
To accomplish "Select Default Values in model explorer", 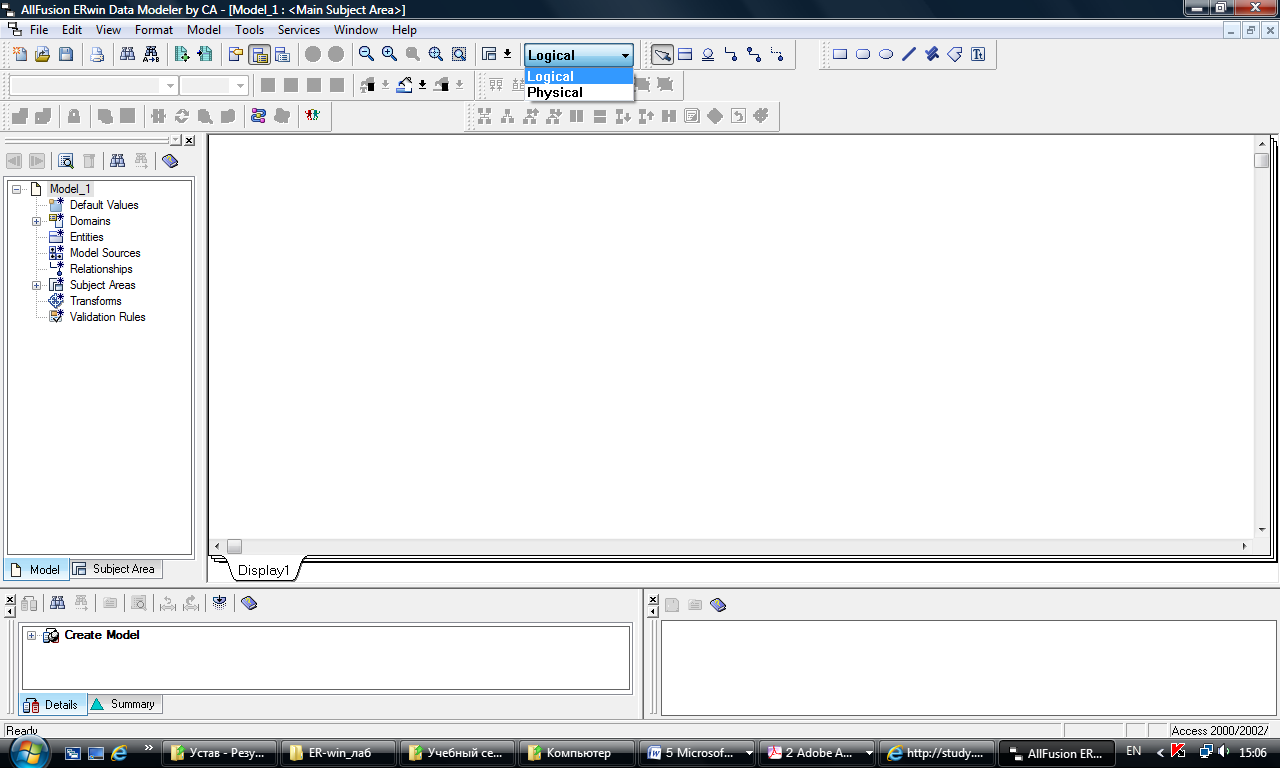I will [104, 205].
